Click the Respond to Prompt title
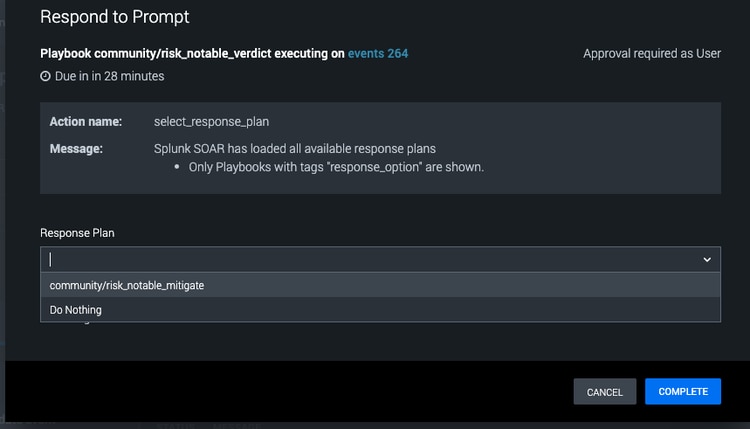The height and width of the screenshot is (429, 750). [x=115, y=17]
